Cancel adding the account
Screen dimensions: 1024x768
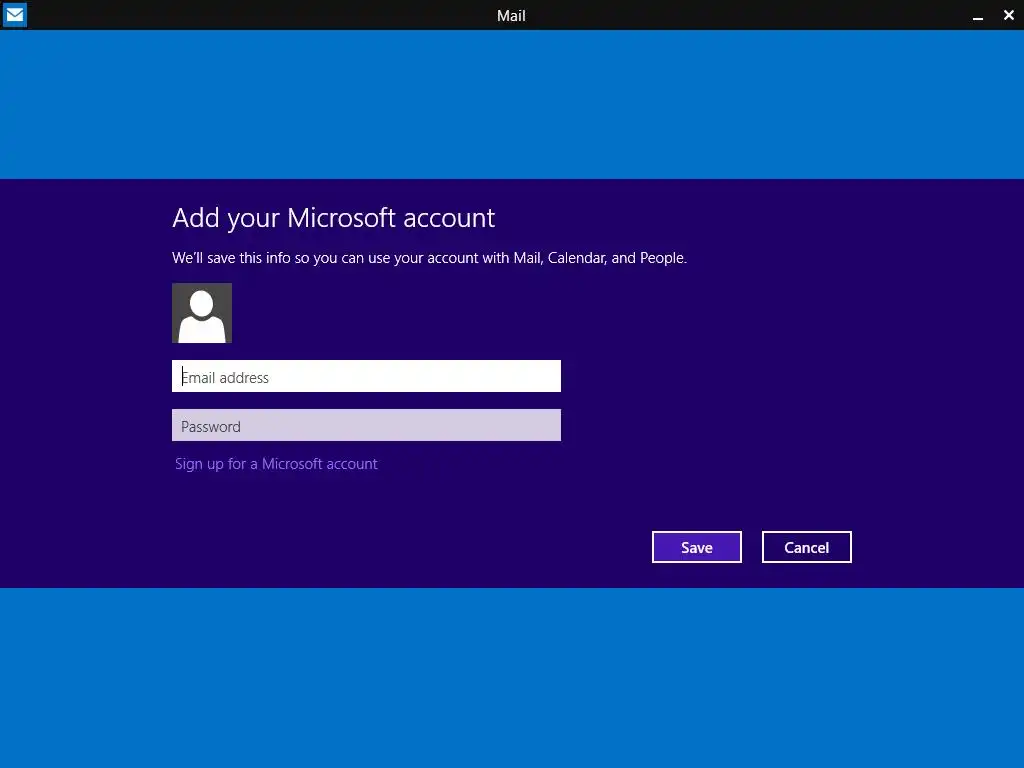(x=807, y=547)
